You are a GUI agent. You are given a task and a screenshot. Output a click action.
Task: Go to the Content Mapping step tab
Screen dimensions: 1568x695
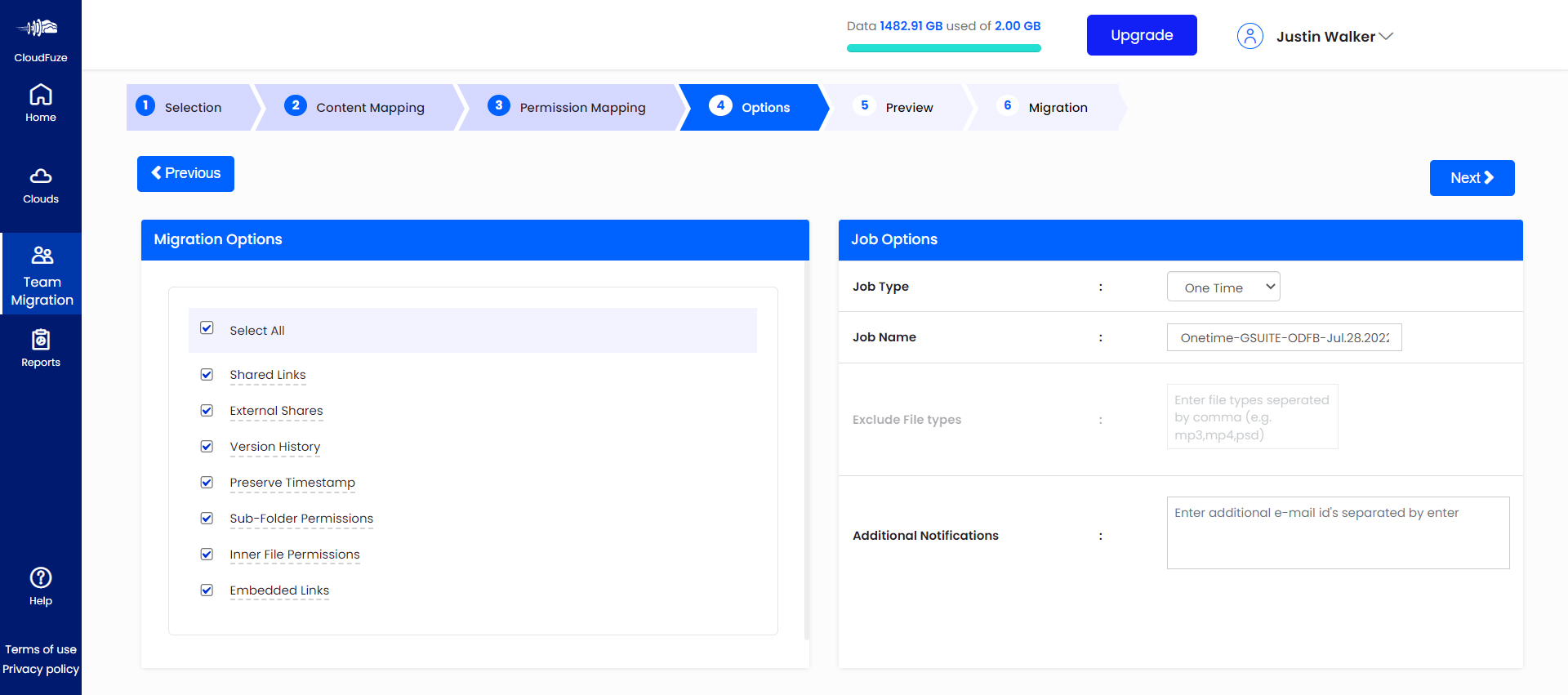pyautogui.click(x=359, y=107)
